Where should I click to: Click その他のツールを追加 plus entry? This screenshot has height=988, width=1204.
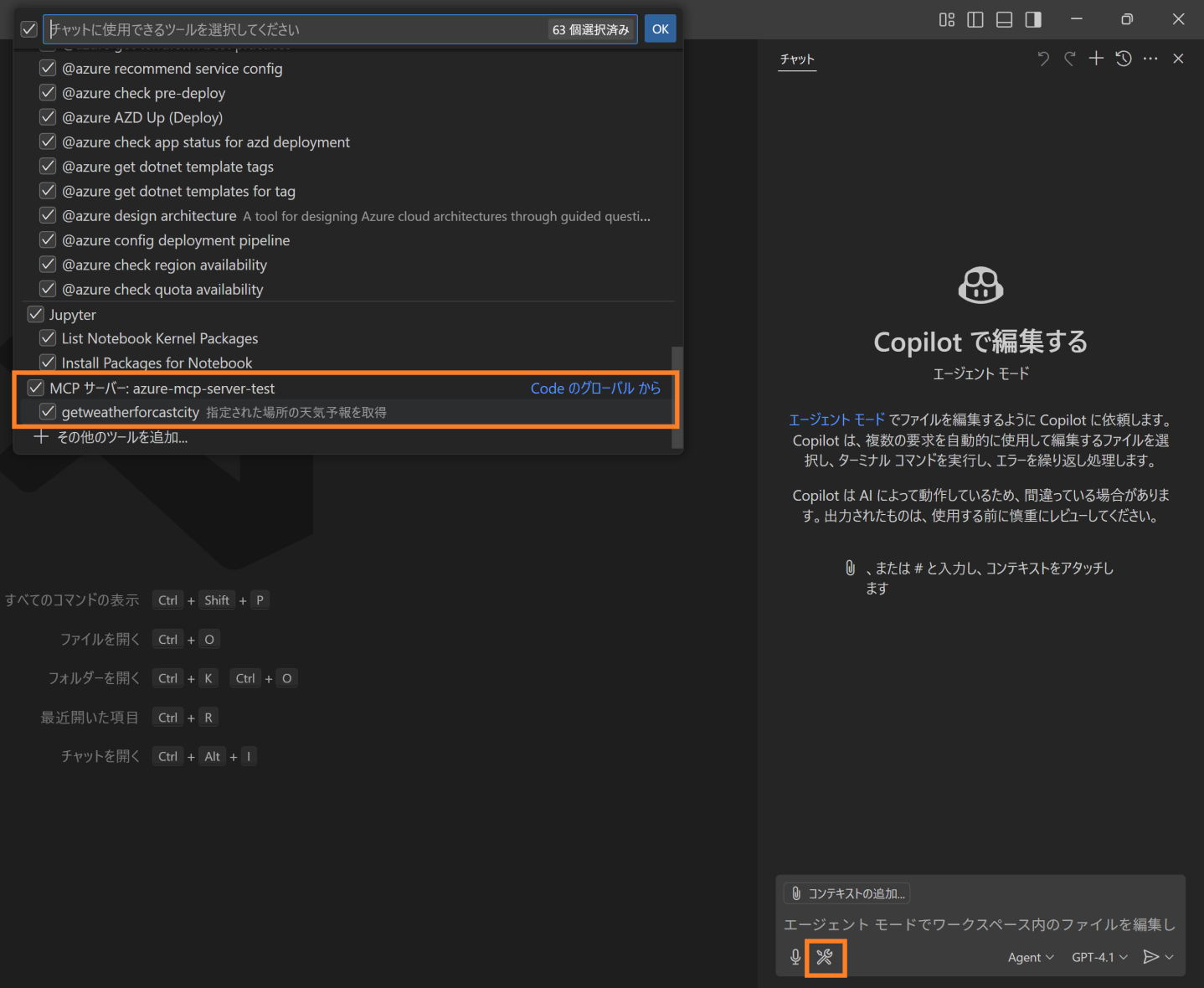pyautogui.click(x=111, y=437)
